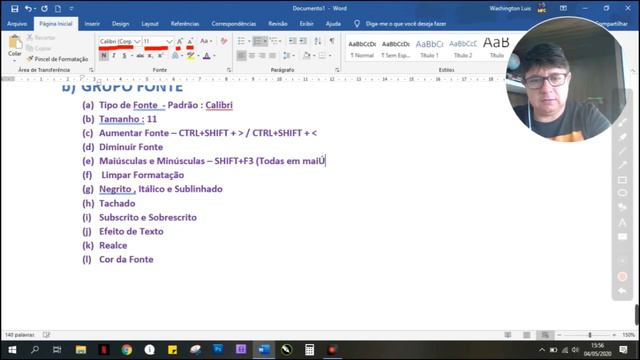This screenshot has width=640, height=360.
Task: Switch to the Design tab
Action: pos(120,24)
